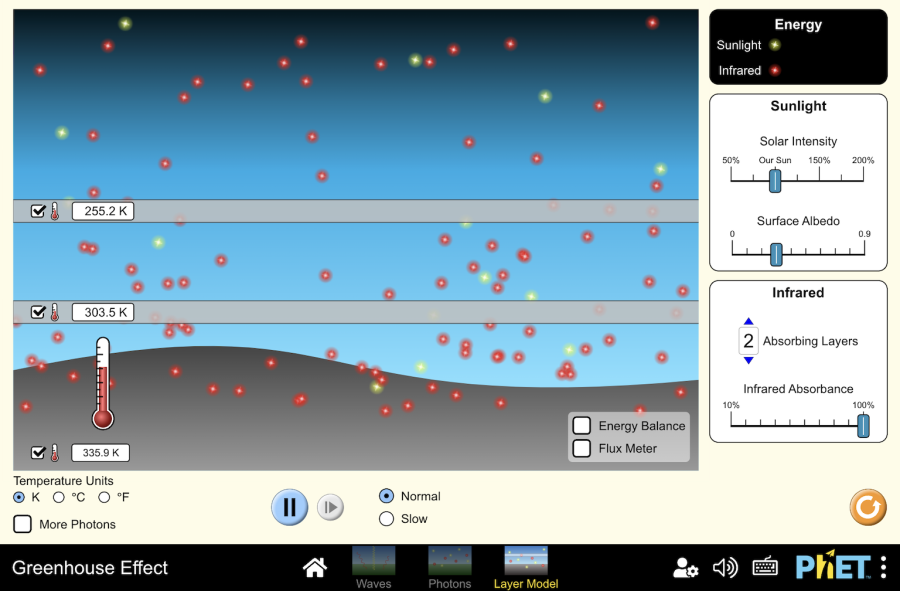The height and width of the screenshot is (591, 900).
Task: Reset the simulation with the orange button
Action: click(867, 507)
